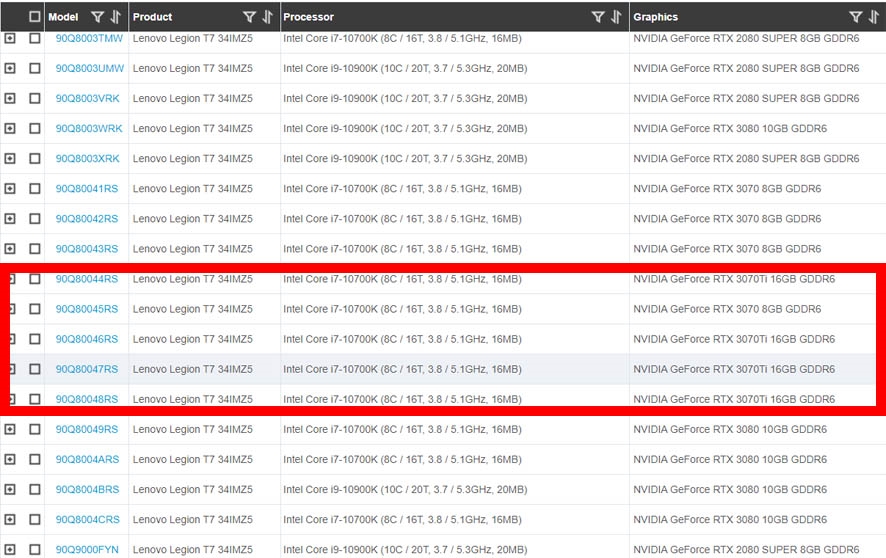Open model link 90Q80048RS
Screen dimensions: 886x558
pos(87,399)
